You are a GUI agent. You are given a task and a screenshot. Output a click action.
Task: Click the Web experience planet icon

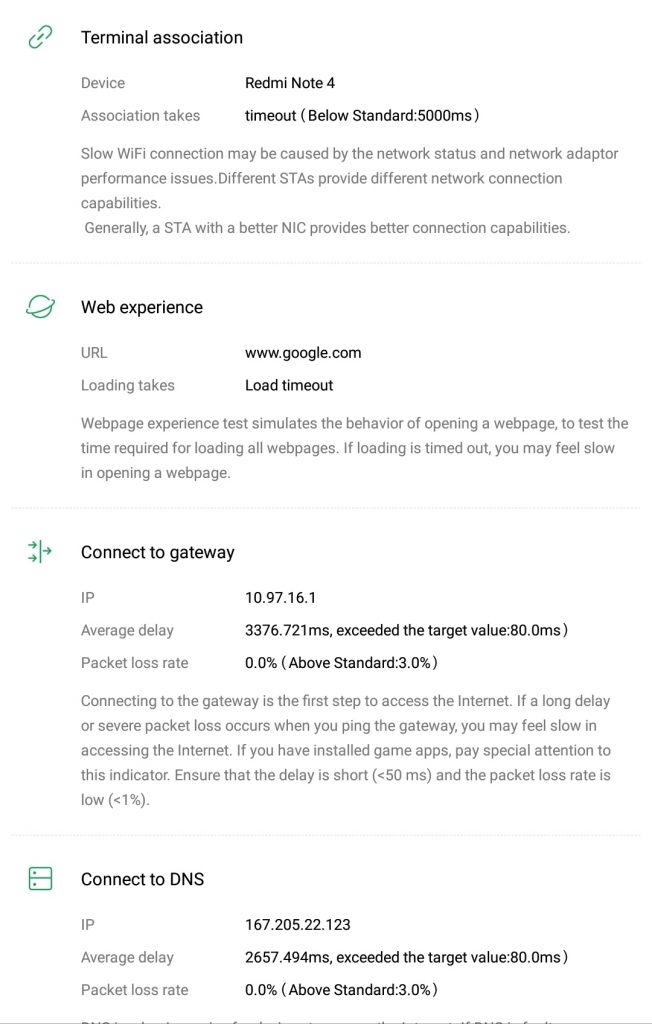tap(40, 308)
